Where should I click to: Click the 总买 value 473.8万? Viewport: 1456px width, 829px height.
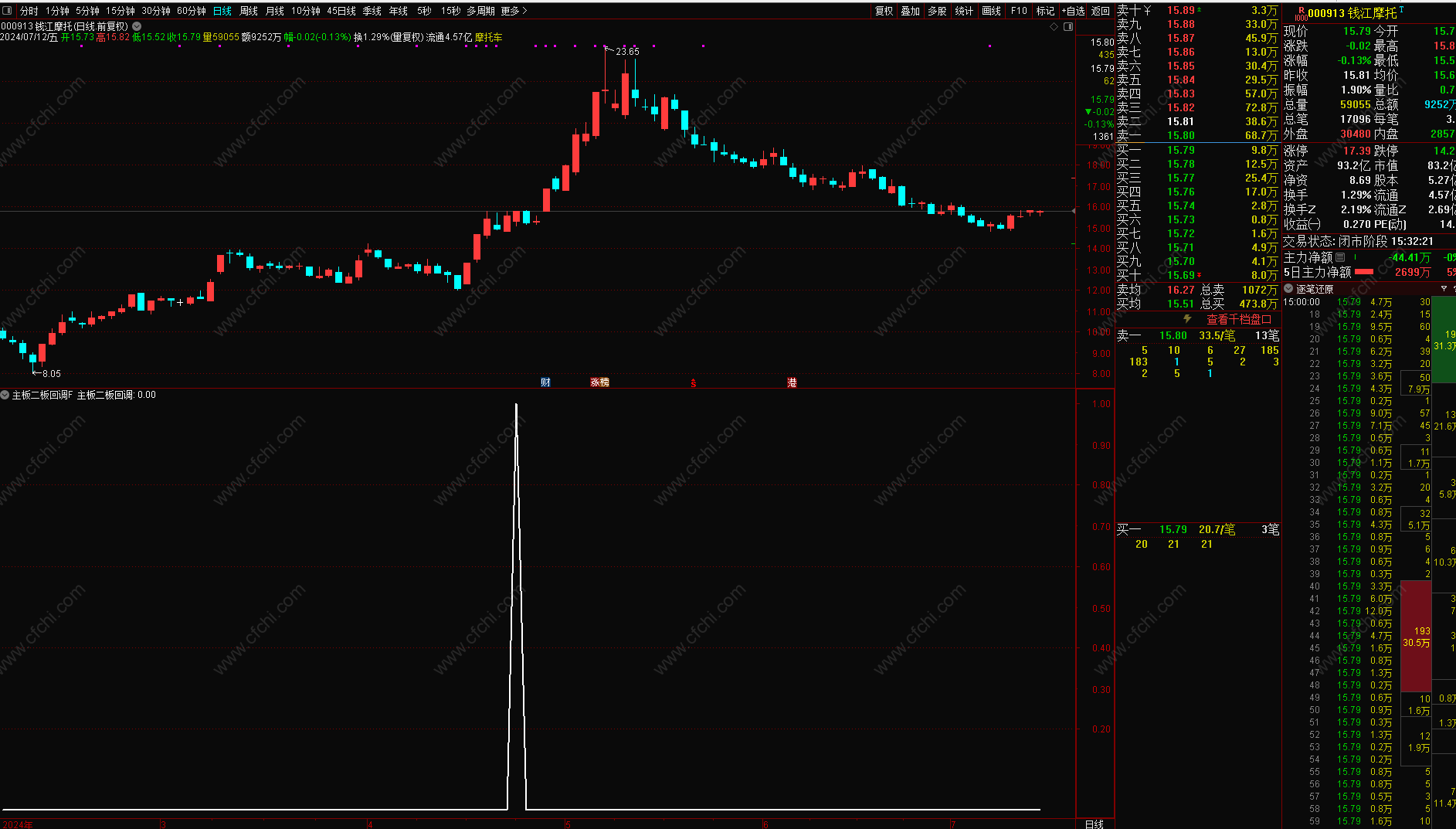[1258, 304]
